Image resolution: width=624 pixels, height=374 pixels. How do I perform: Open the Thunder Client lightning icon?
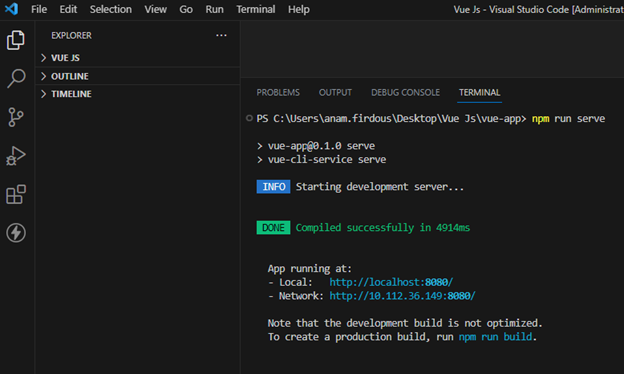[x=16, y=233]
